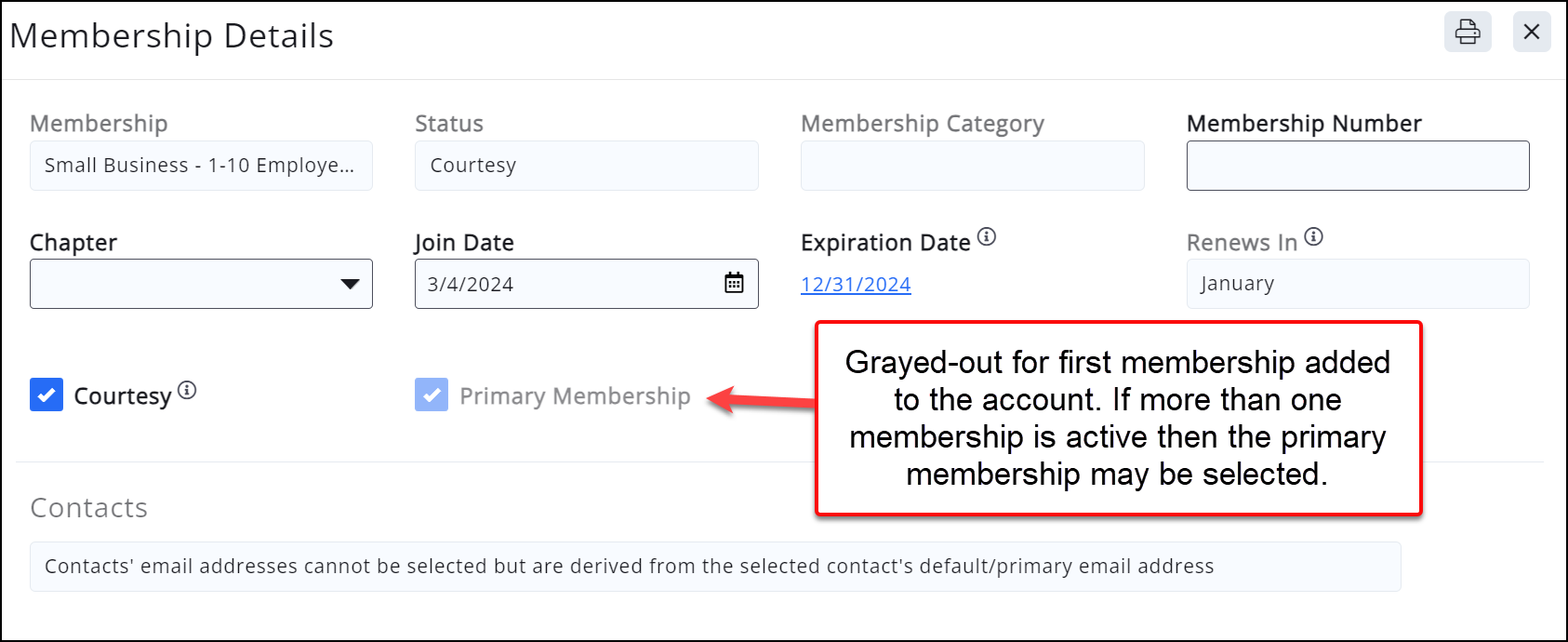This screenshot has width=1568, height=642.
Task: Focus the Membership Number input field
Action: pos(1357,166)
